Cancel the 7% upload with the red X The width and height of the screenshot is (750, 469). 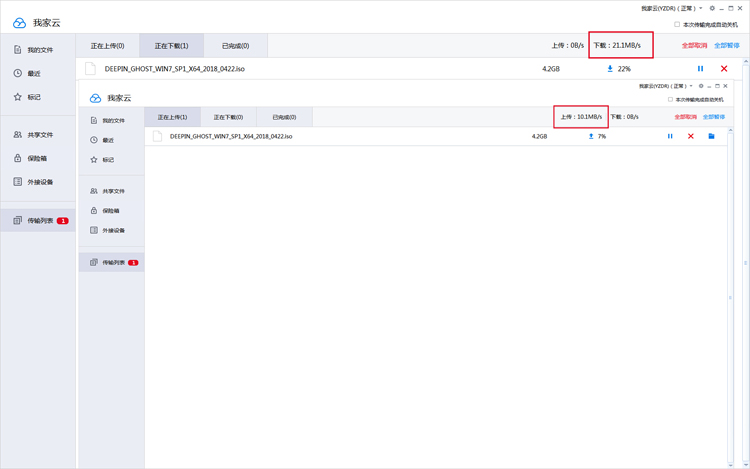click(691, 136)
